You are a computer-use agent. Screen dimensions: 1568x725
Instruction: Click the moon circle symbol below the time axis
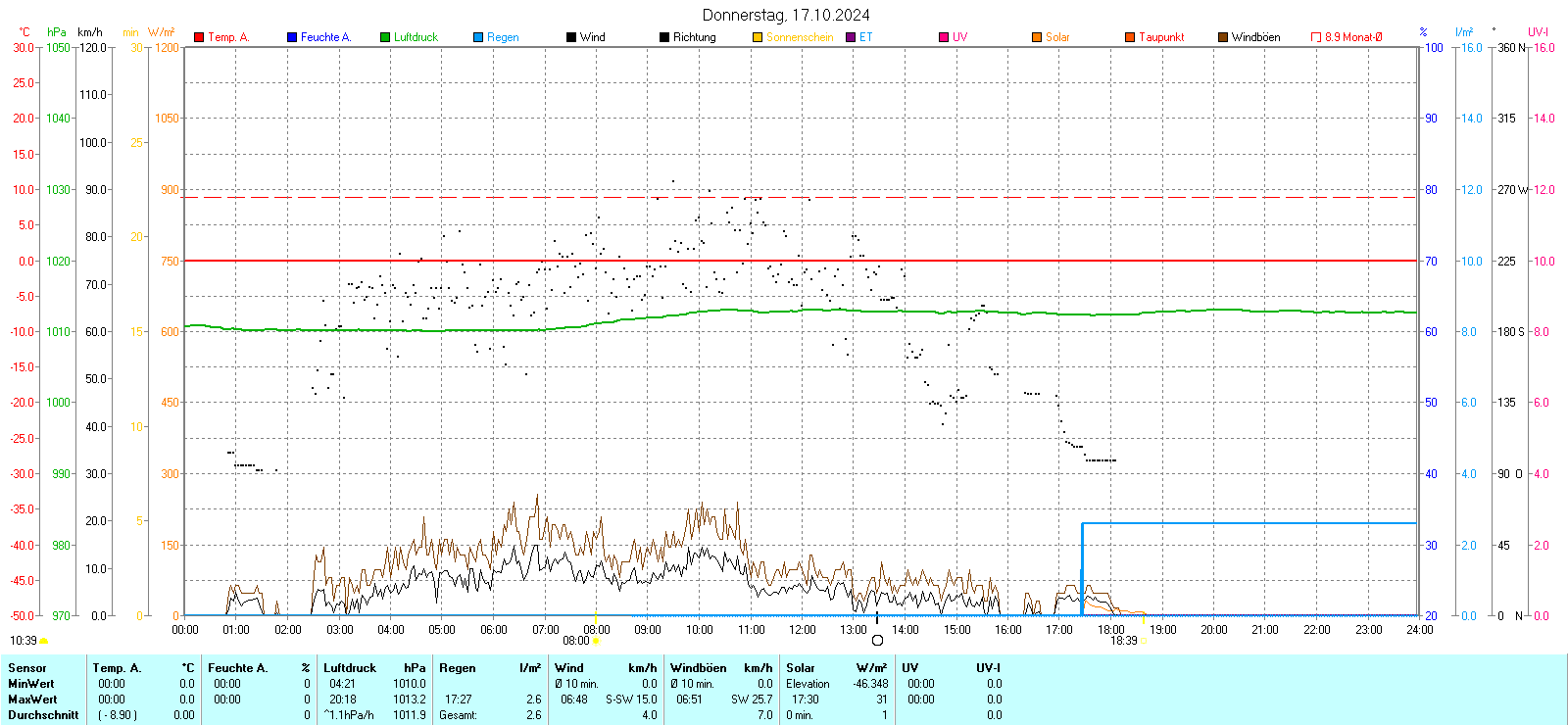877,641
